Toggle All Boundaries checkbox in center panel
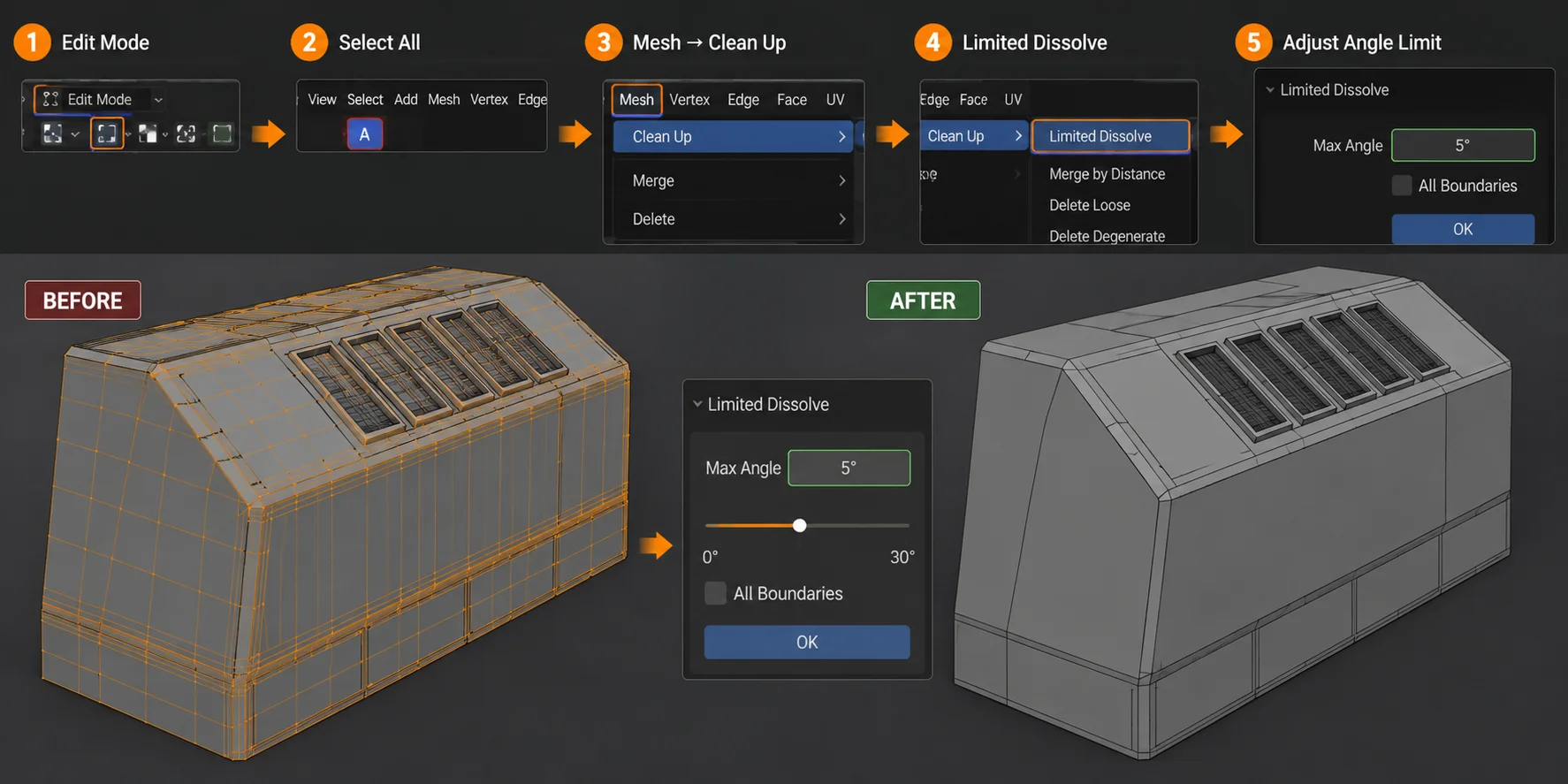The image size is (1568, 784). click(715, 593)
